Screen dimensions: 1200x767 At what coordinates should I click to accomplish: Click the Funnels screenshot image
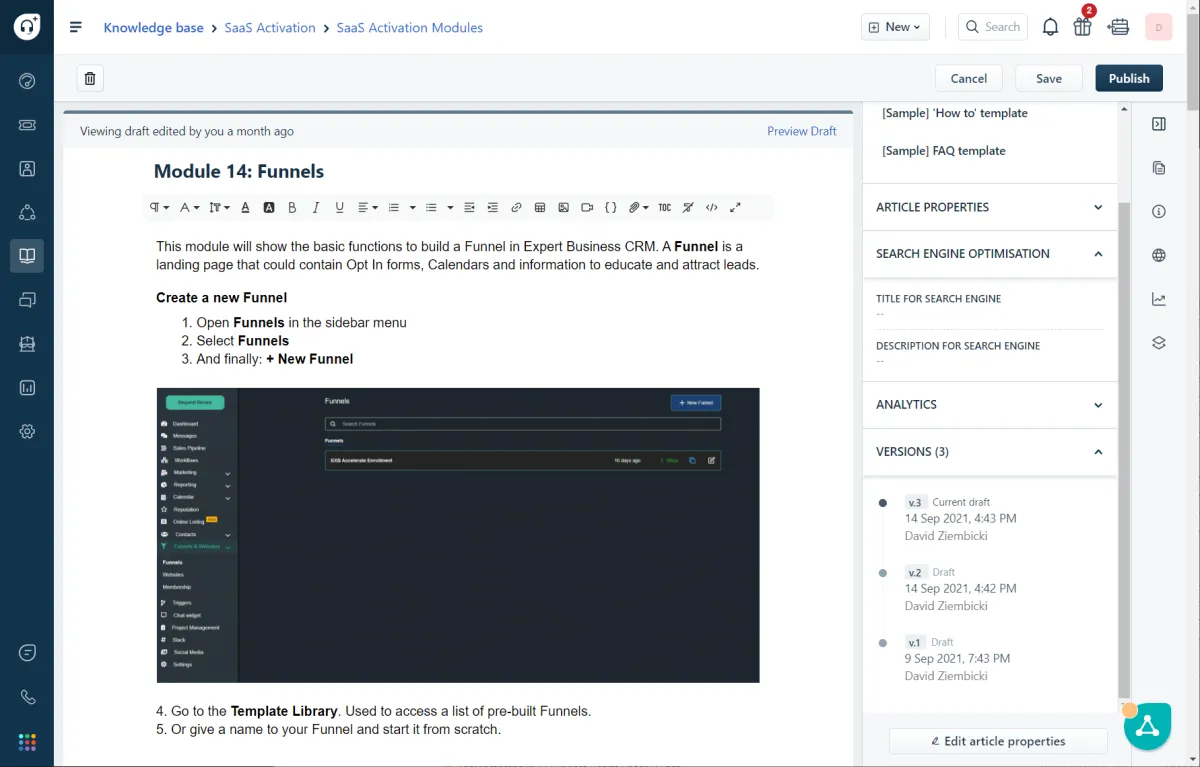coord(458,535)
